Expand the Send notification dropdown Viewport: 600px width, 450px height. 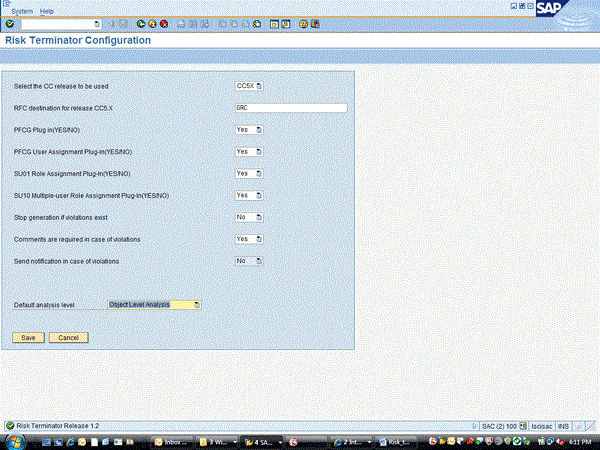259,261
